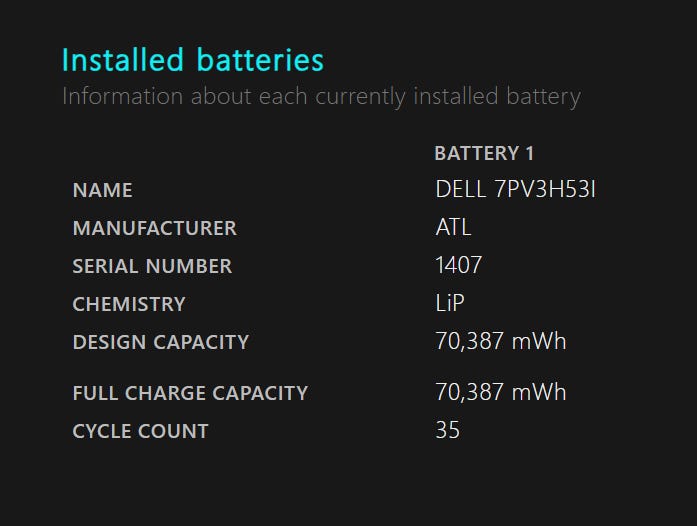This screenshot has width=697, height=526.
Task: Click the SERIAL NUMBER label
Action: click(152, 266)
